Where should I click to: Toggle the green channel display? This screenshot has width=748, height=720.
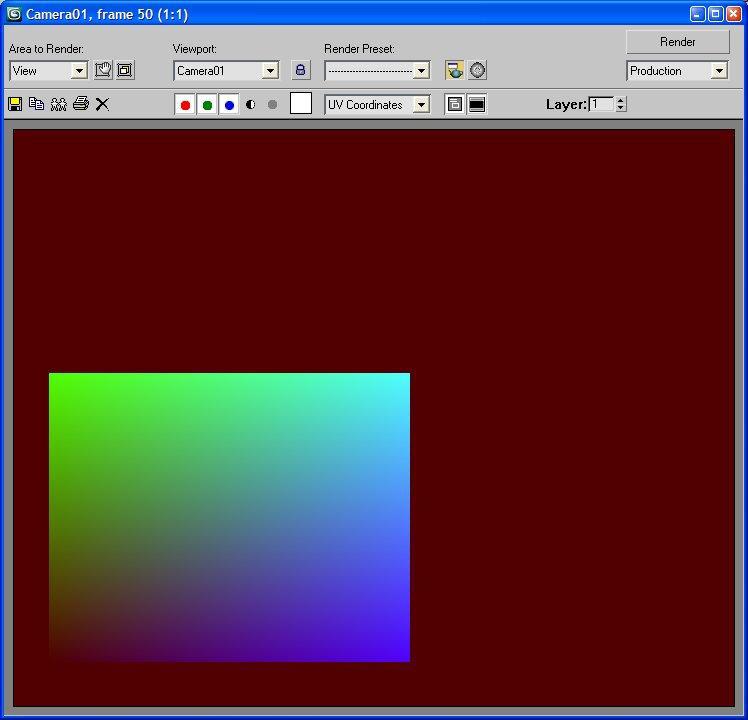pyautogui.click(x=207, y=105)
